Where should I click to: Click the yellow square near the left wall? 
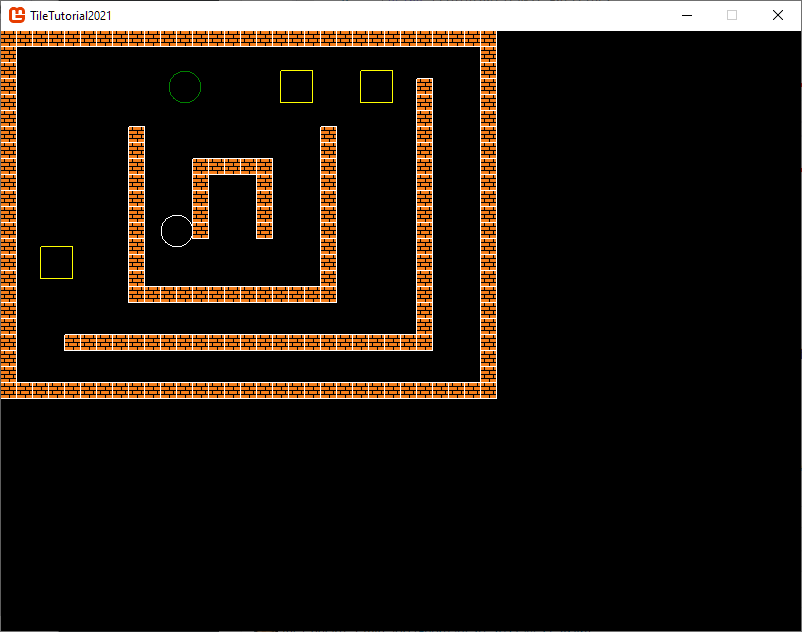coord(56,262)
